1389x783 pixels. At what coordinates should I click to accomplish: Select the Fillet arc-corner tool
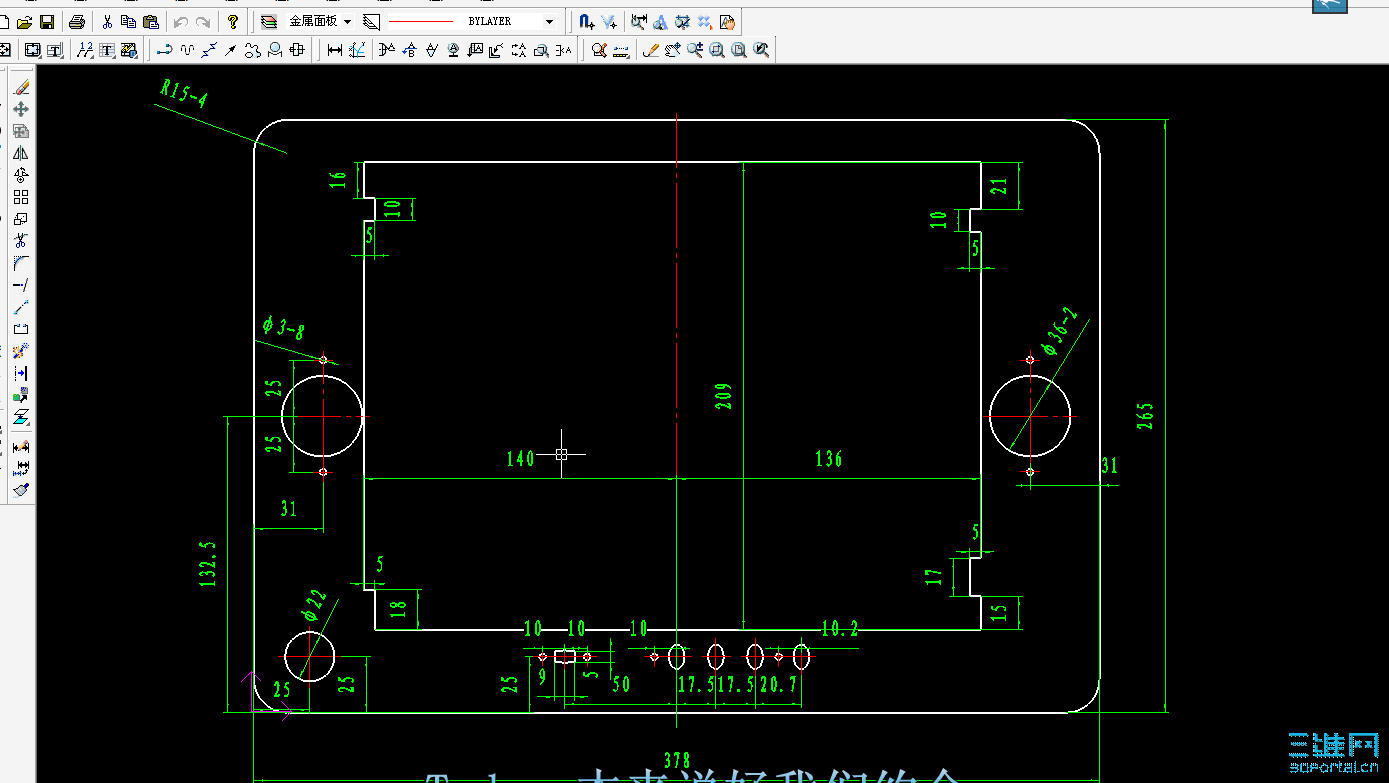21,263
